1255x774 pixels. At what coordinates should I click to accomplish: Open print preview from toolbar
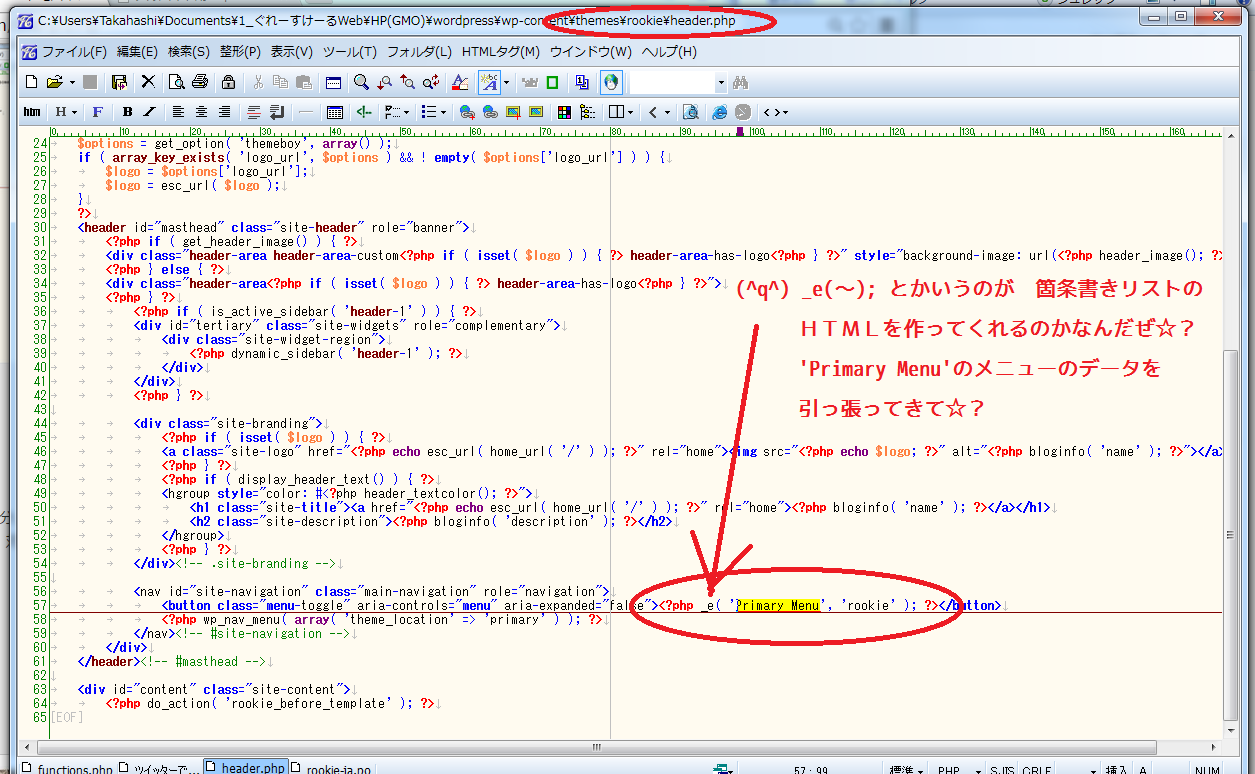coord(176,82)
